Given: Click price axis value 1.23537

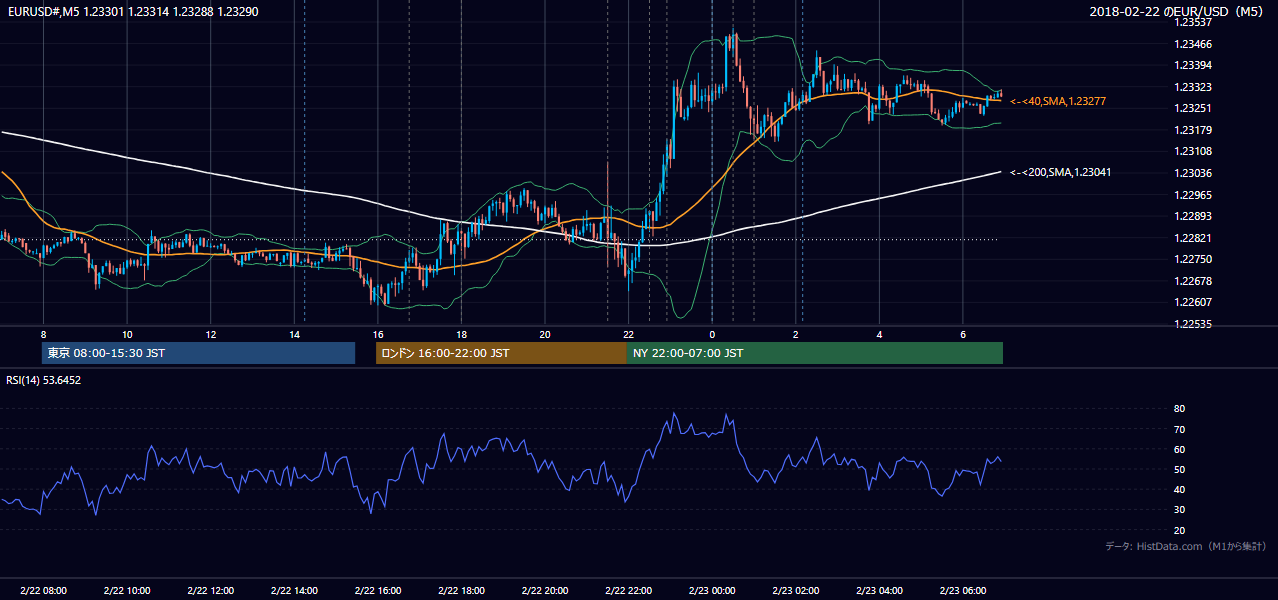Looking at the screenshot, I should click(1193, 23).
